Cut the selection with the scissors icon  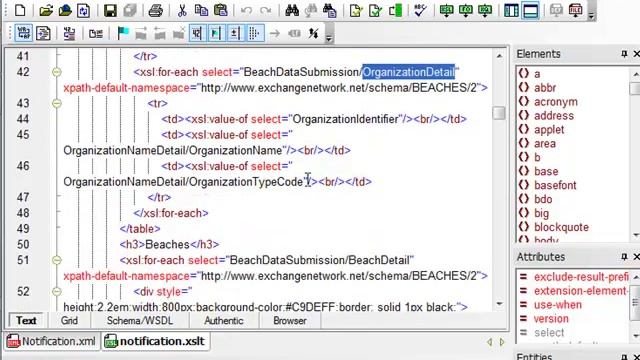point(182,10)
